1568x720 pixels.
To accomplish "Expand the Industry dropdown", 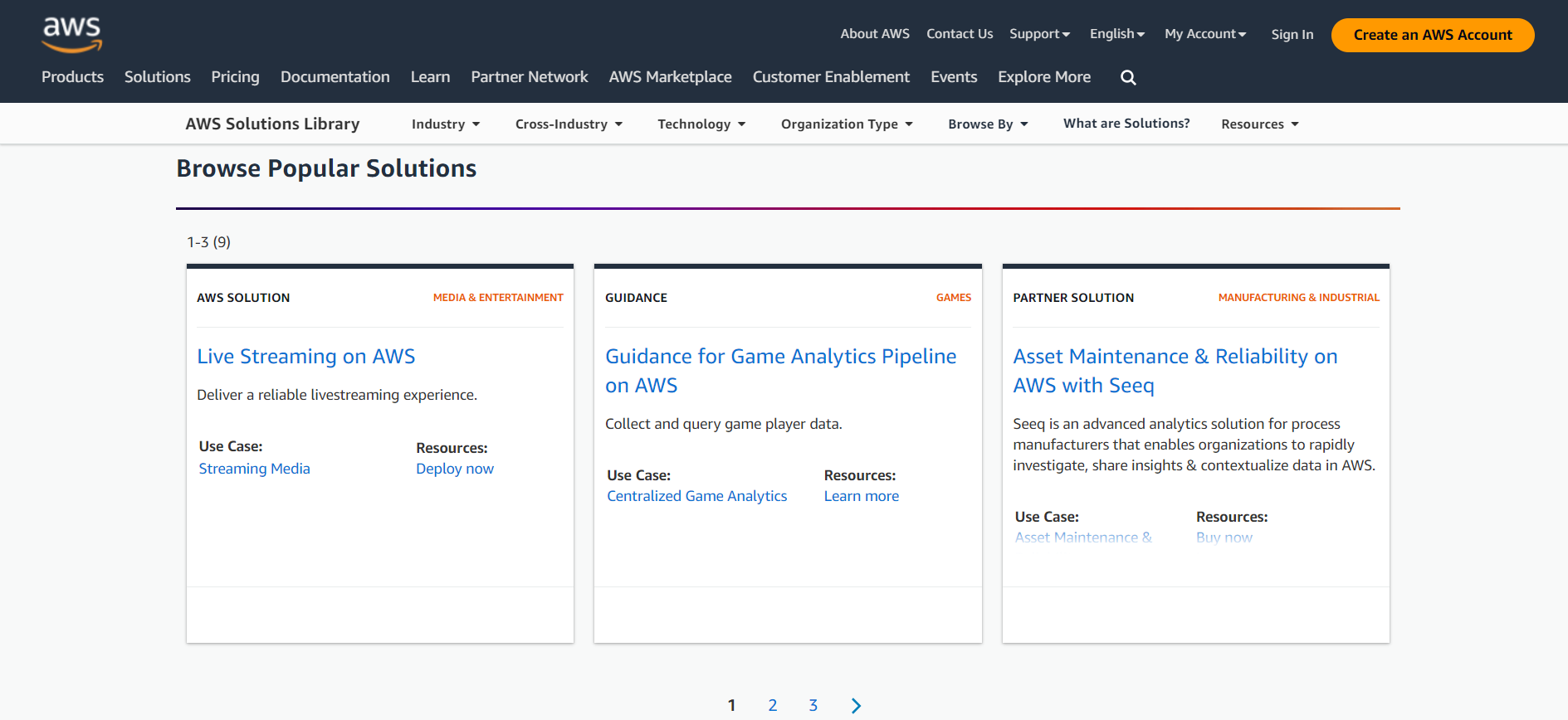I will point(446,124).
